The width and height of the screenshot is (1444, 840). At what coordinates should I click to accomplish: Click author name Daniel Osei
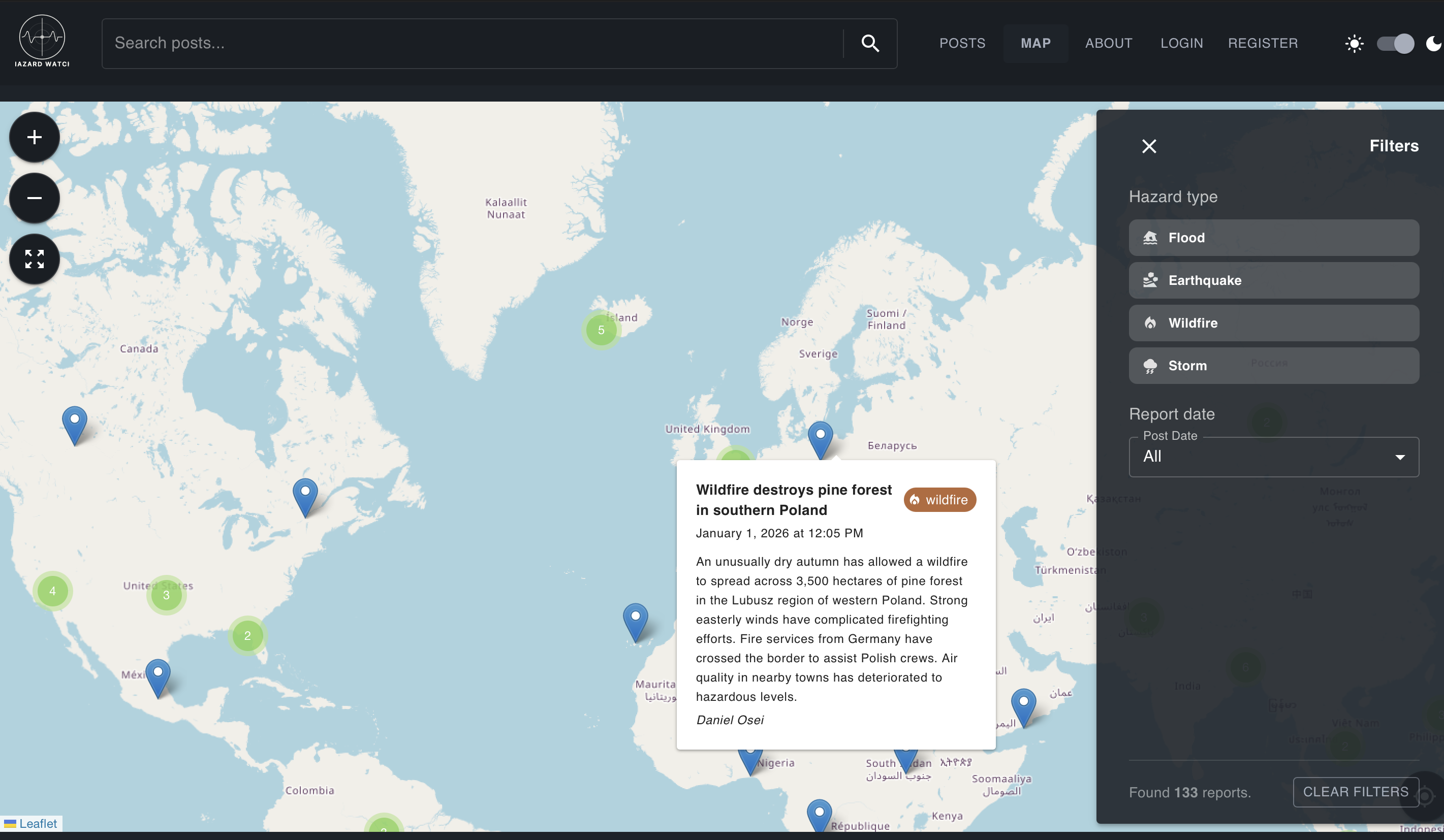pyautogui.click(x=730, y=720)
